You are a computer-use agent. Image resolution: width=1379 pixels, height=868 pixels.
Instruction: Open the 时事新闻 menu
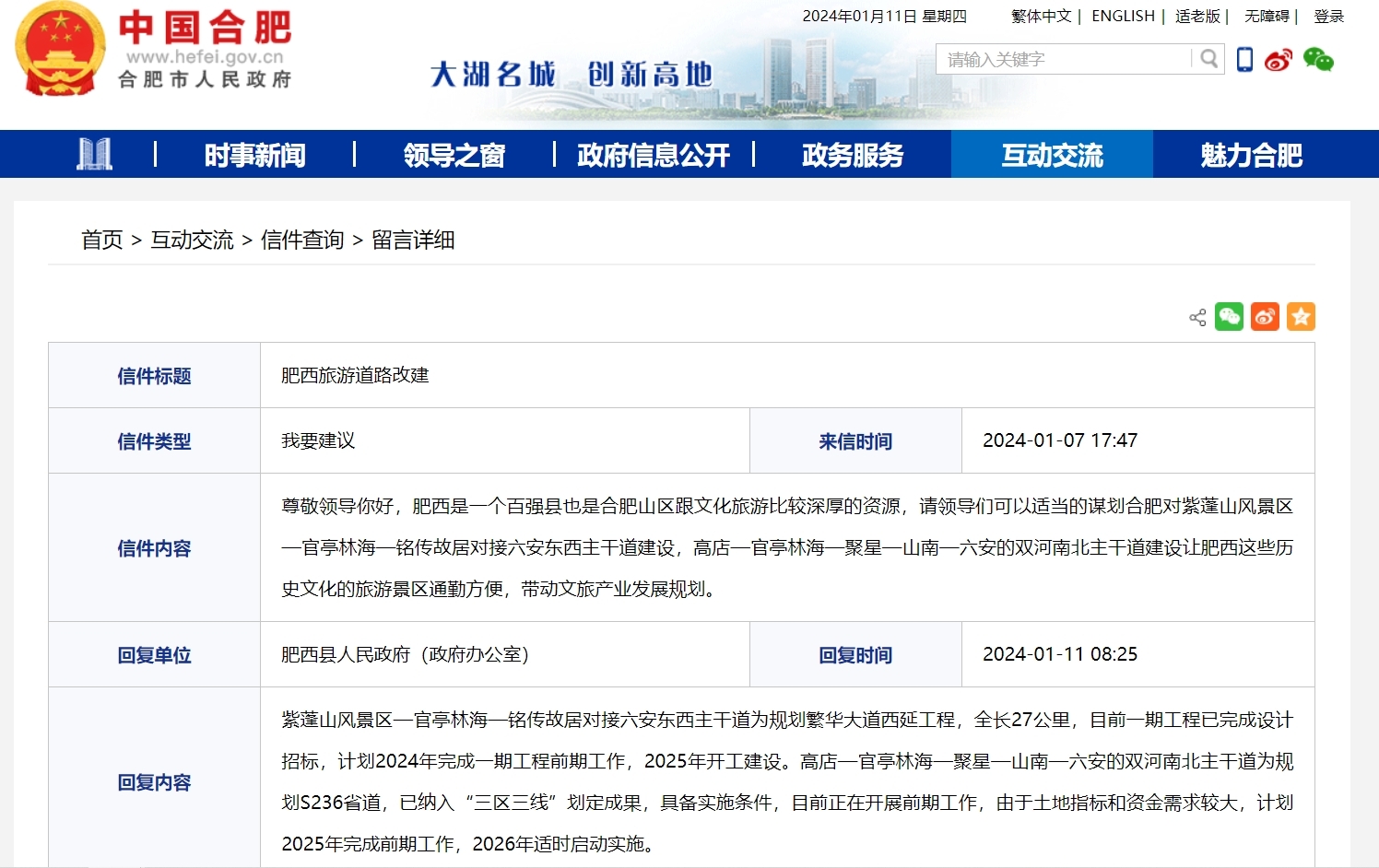253,155
